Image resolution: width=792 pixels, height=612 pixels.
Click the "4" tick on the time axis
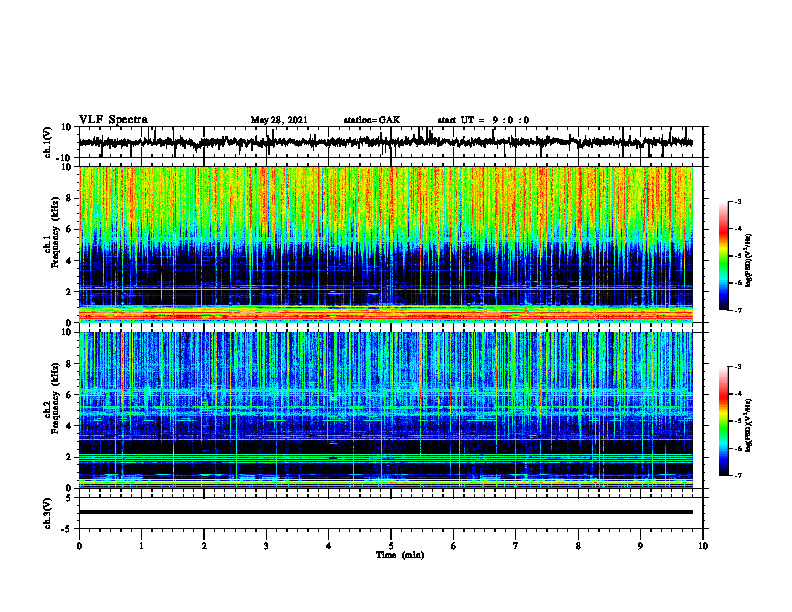tap(329, 546)
